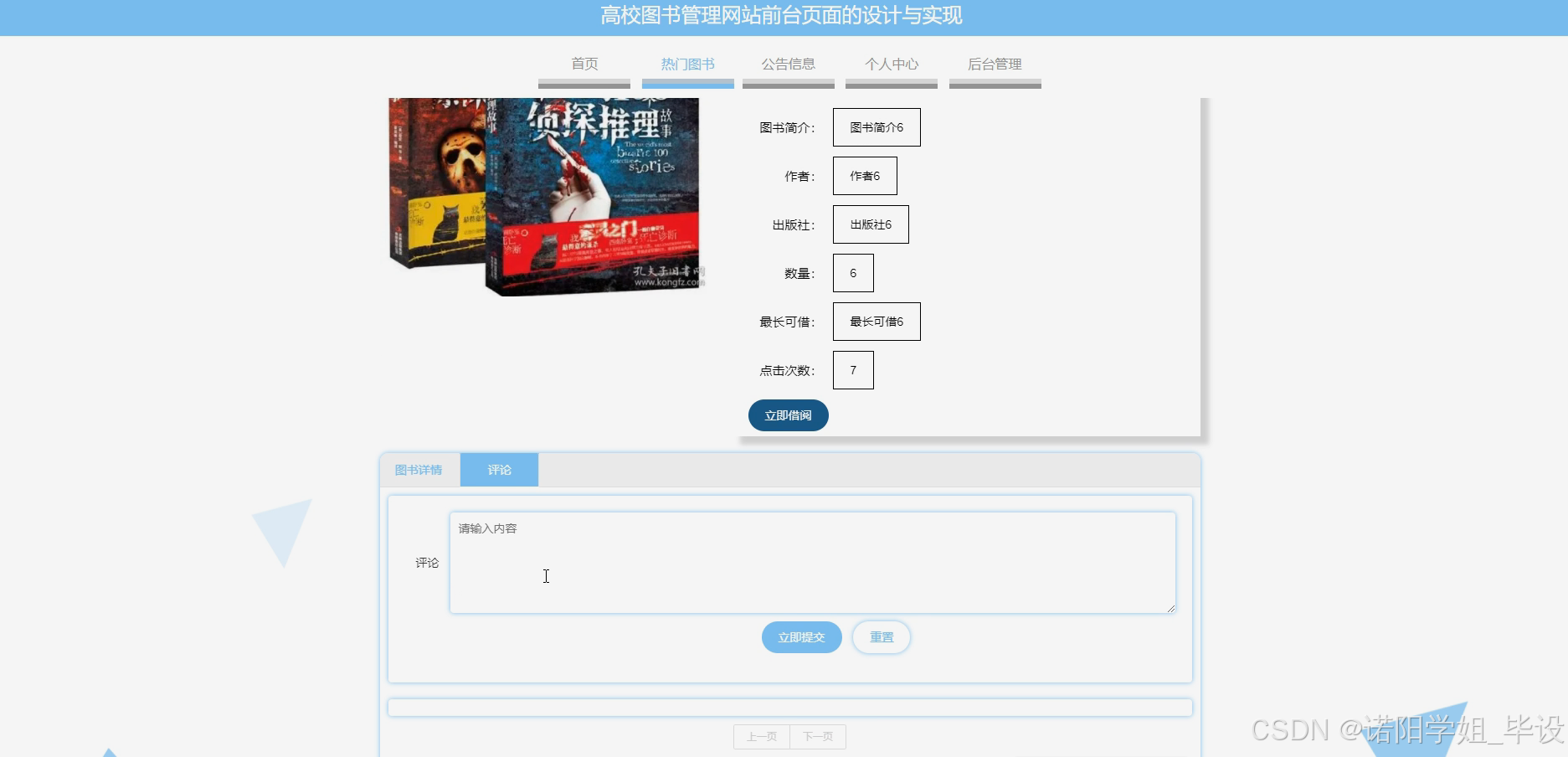Select the 图书简介6 field

[x=877, y=126]
